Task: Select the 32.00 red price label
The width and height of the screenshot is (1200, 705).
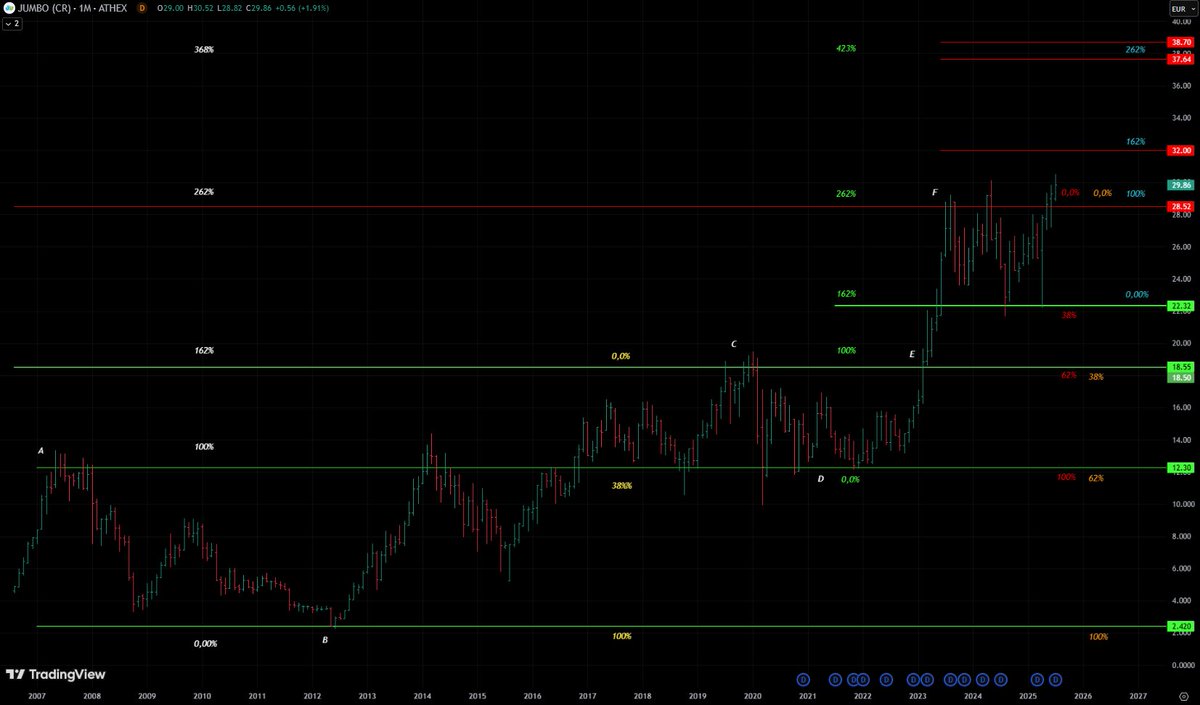Action: (1180, 150)
